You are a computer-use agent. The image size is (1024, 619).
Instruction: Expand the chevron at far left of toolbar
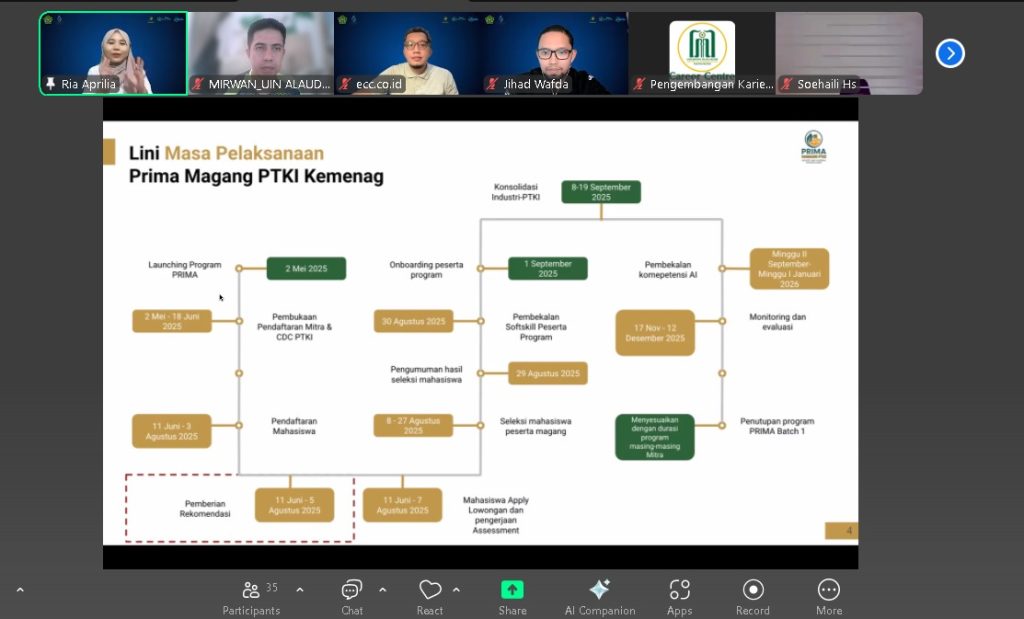[20, 590]
